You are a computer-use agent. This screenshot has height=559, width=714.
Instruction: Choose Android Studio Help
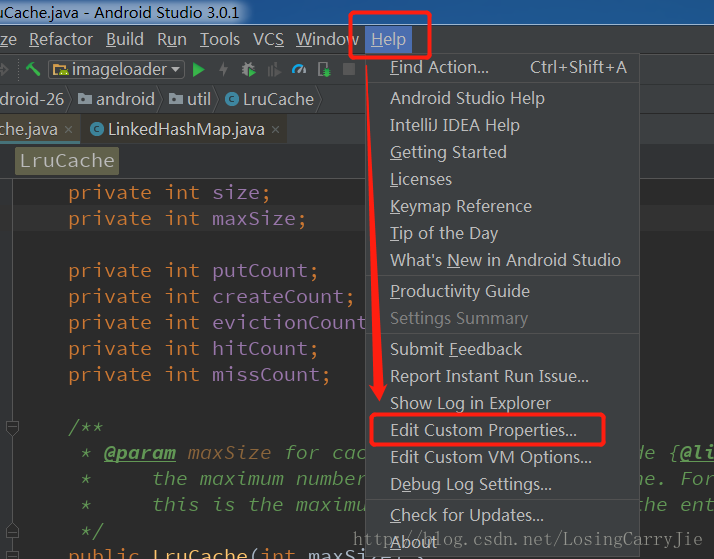[503, 98]
